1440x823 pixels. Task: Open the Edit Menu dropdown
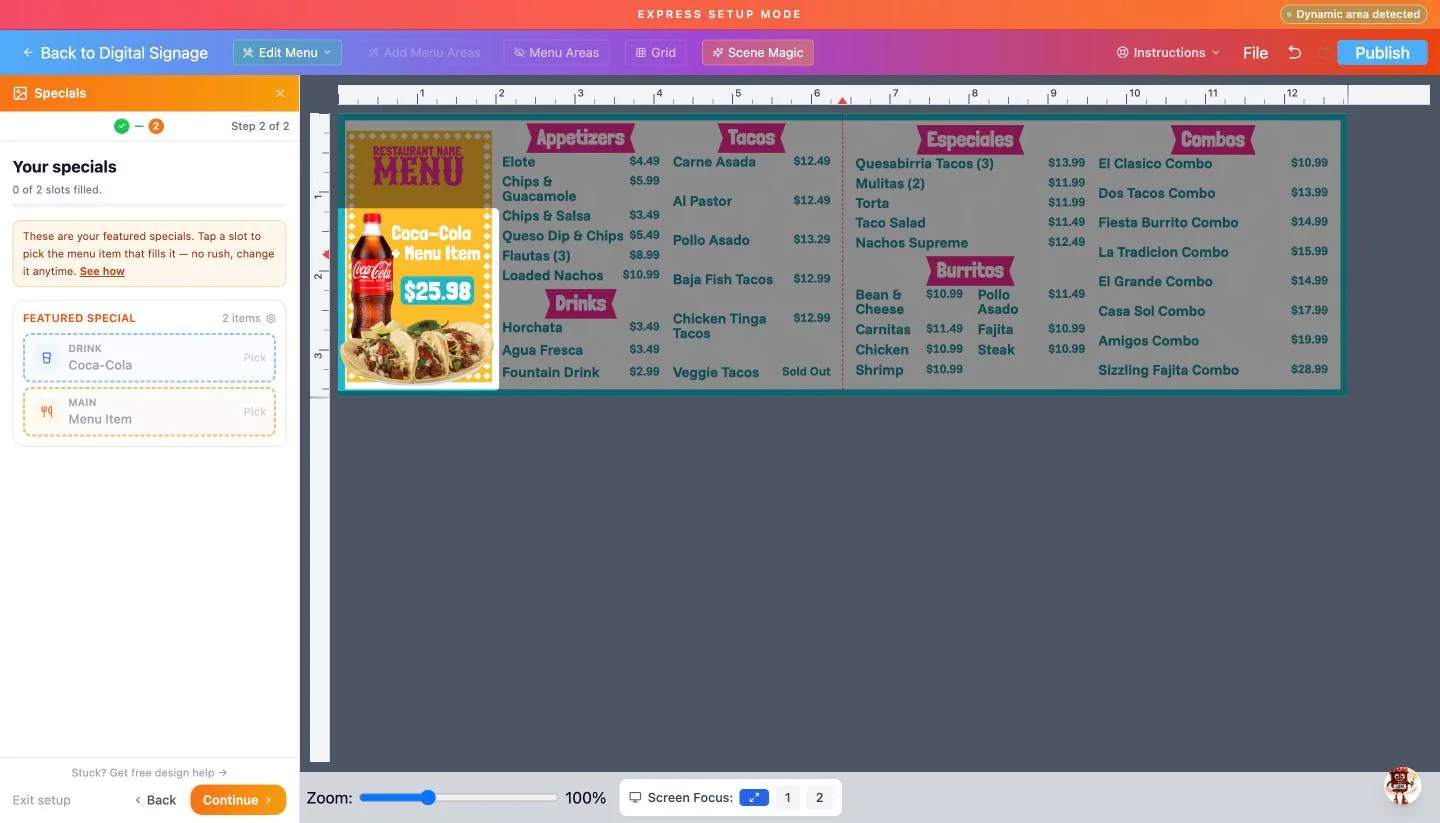tap(287, 52)
